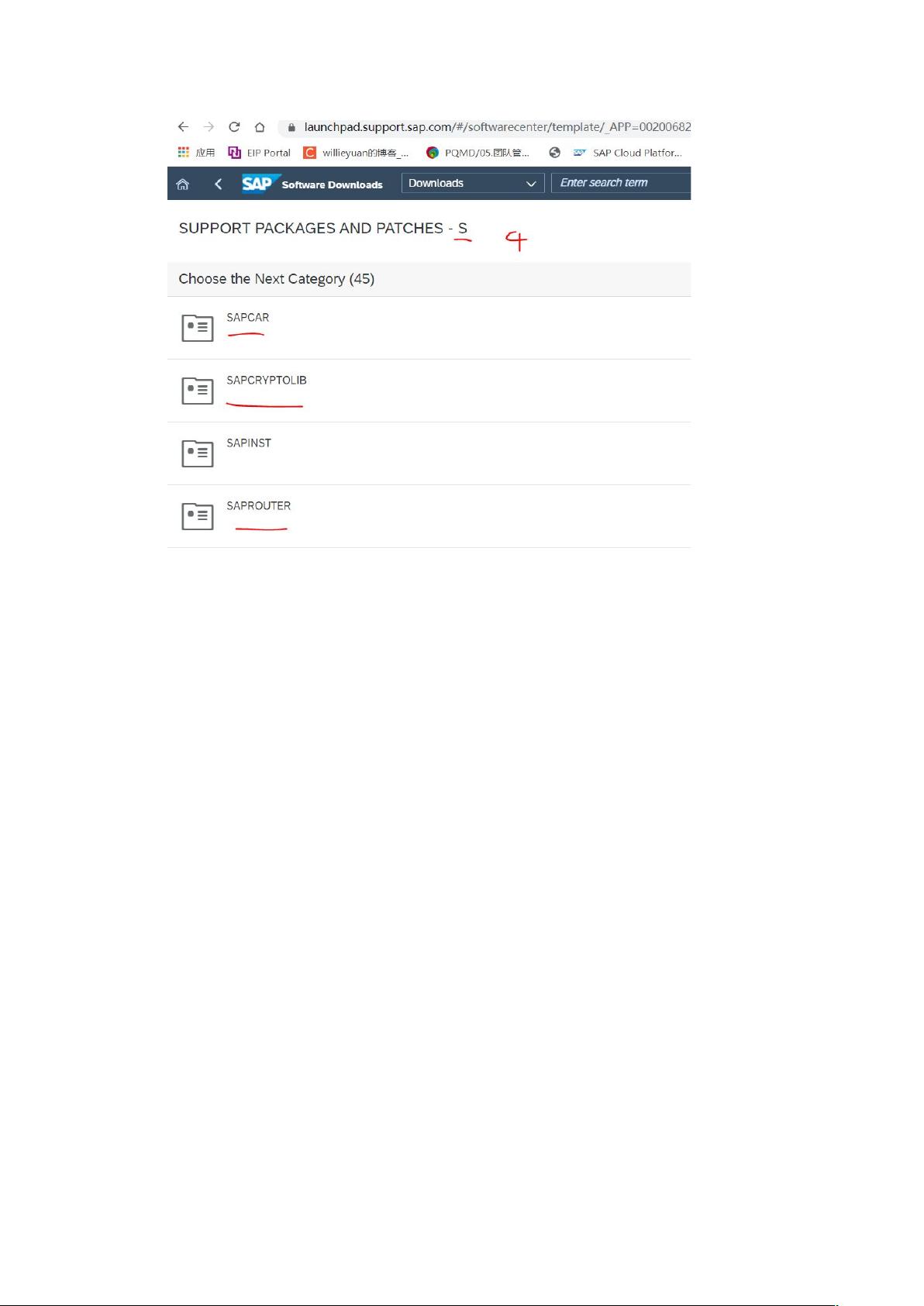The image size is (924, 1306).
Task: Click the Enter search term field
Action: click(621, 183)
